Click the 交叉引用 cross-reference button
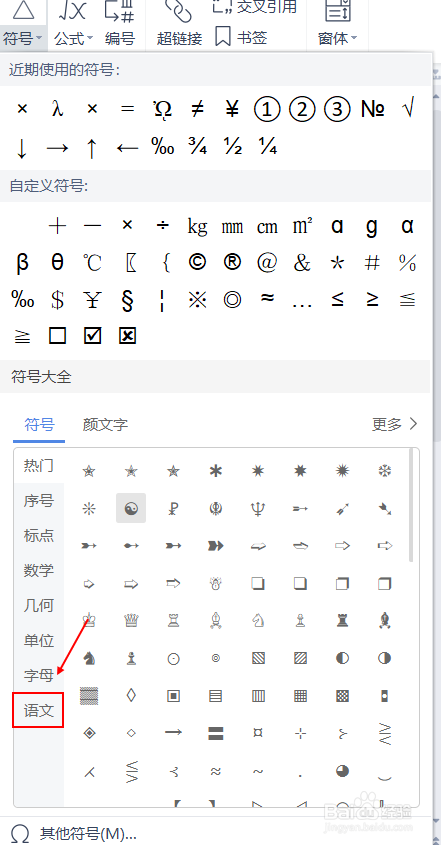Screen dimensions: 441x845 [x=255, y=6]
